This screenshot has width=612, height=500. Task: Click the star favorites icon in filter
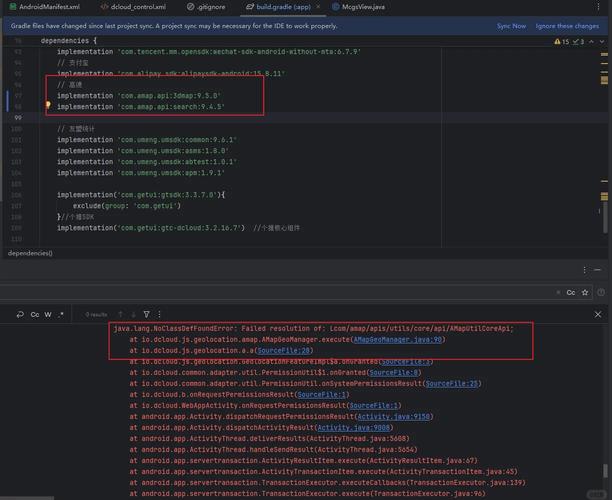click(585, 292)
